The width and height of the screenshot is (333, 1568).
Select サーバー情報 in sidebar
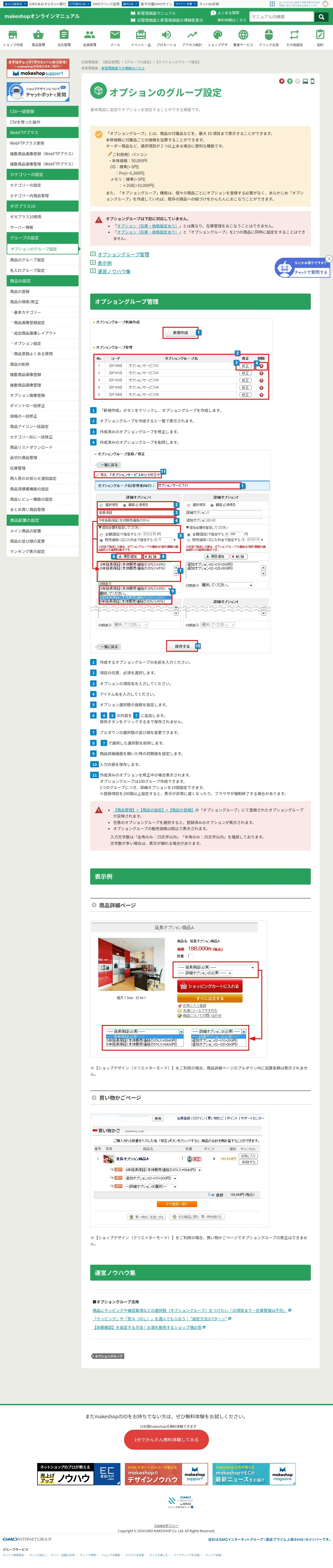point(42,227)
